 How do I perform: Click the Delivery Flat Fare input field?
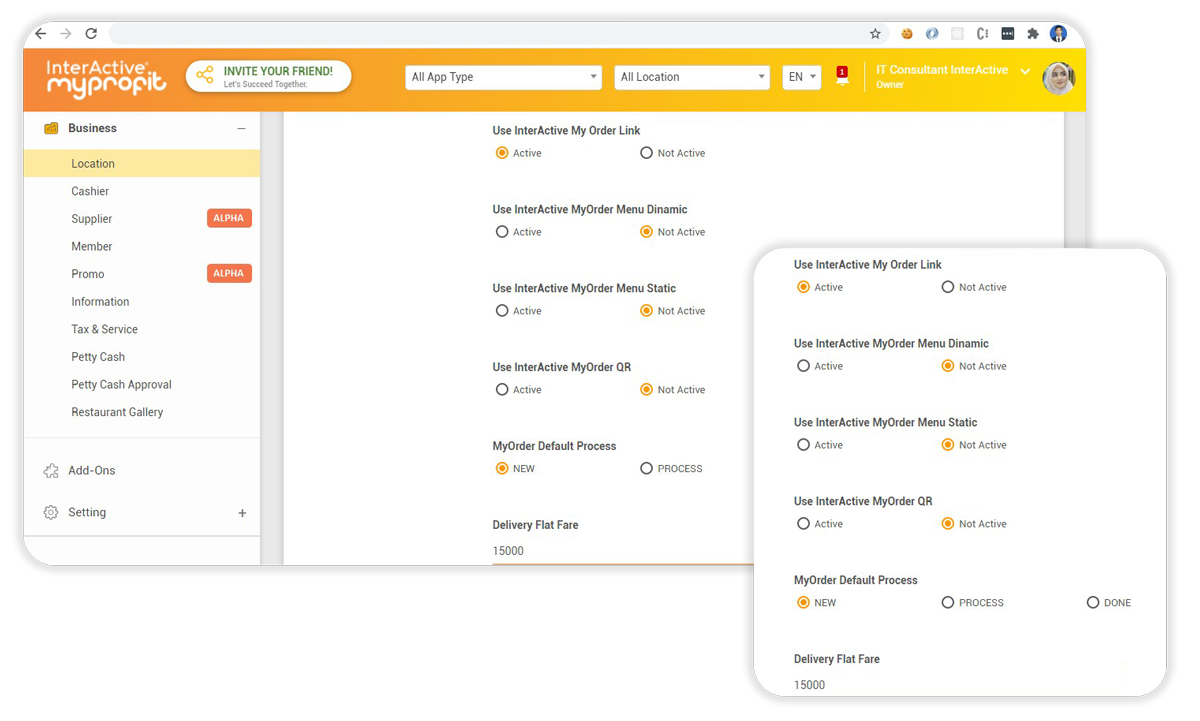[x=560, y=550]
